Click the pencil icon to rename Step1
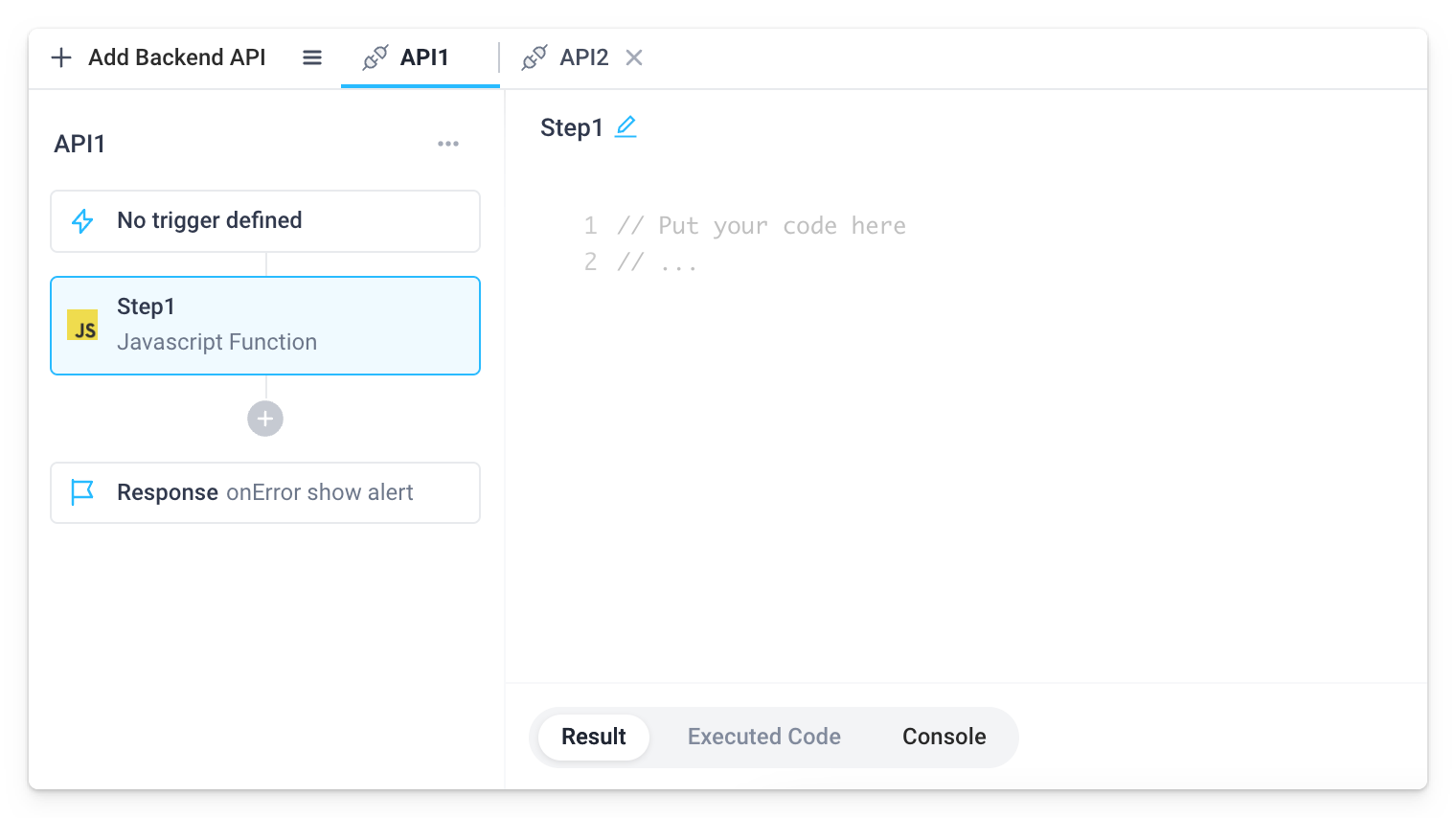This screenshot has width=1456, height=818. (626, 125)
